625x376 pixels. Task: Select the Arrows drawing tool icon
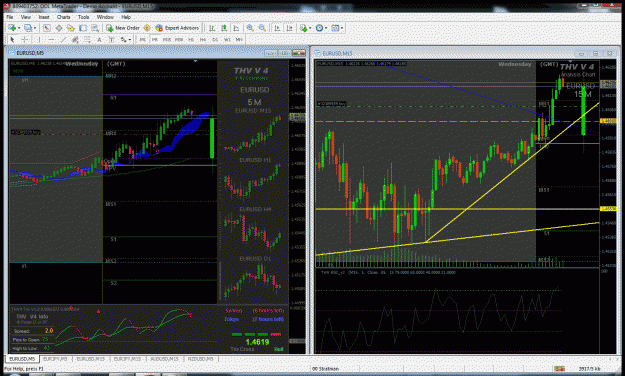coord(123,39)
